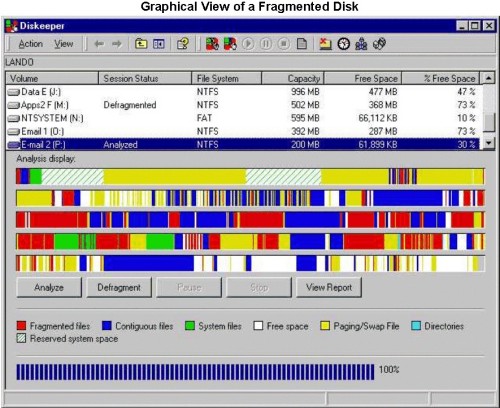Click the yellow Paging/Swap File legend swatch
This screenshot has width=500, height=408.
(325, 326)
